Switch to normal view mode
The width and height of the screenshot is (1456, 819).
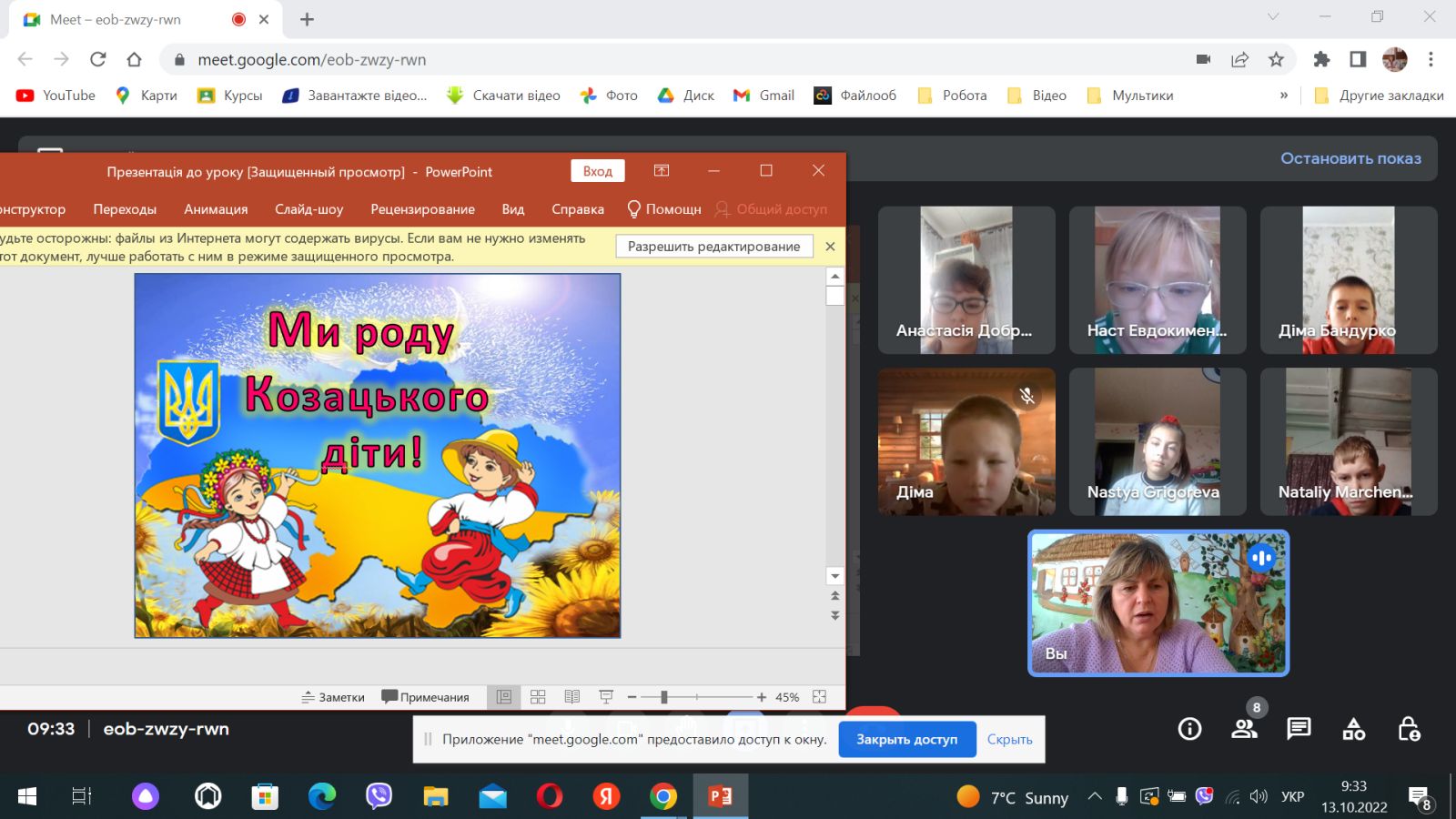[x=503, y=697]
